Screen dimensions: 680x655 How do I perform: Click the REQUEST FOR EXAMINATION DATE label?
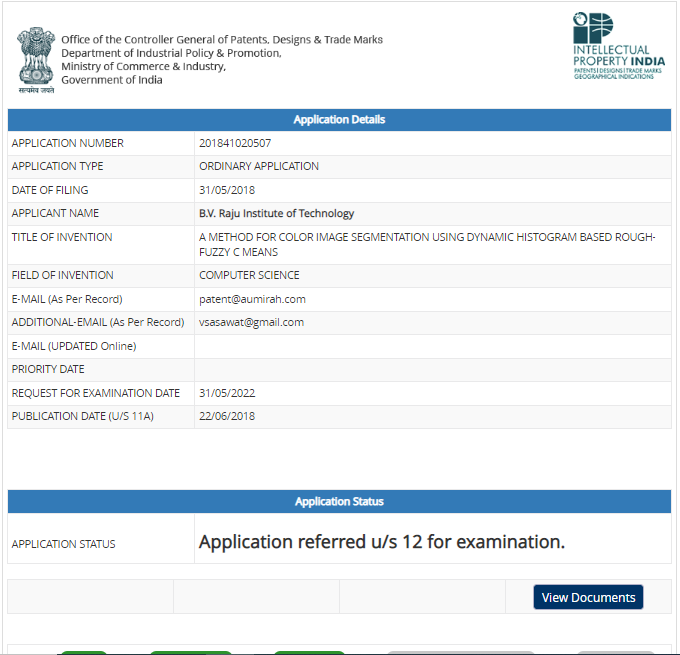pyautogui.click(x=96, y=393)
